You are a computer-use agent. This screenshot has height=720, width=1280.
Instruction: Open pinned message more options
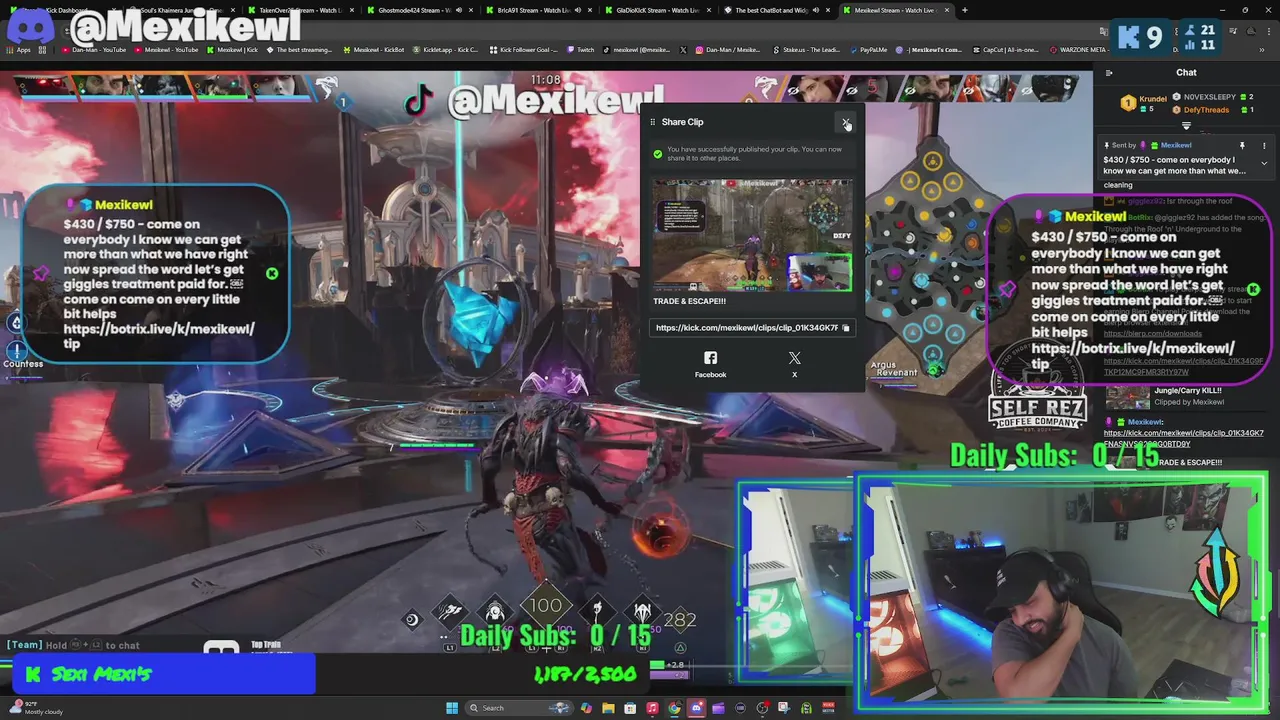coord(1264,145)
